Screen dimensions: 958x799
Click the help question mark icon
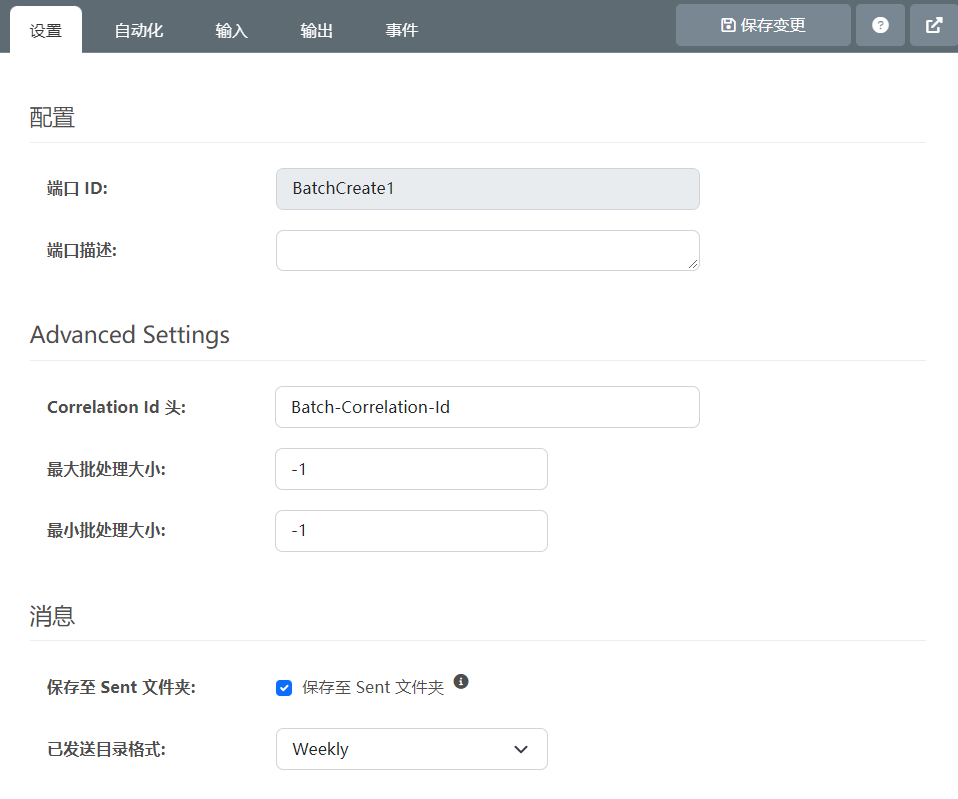tap(880, 25)
